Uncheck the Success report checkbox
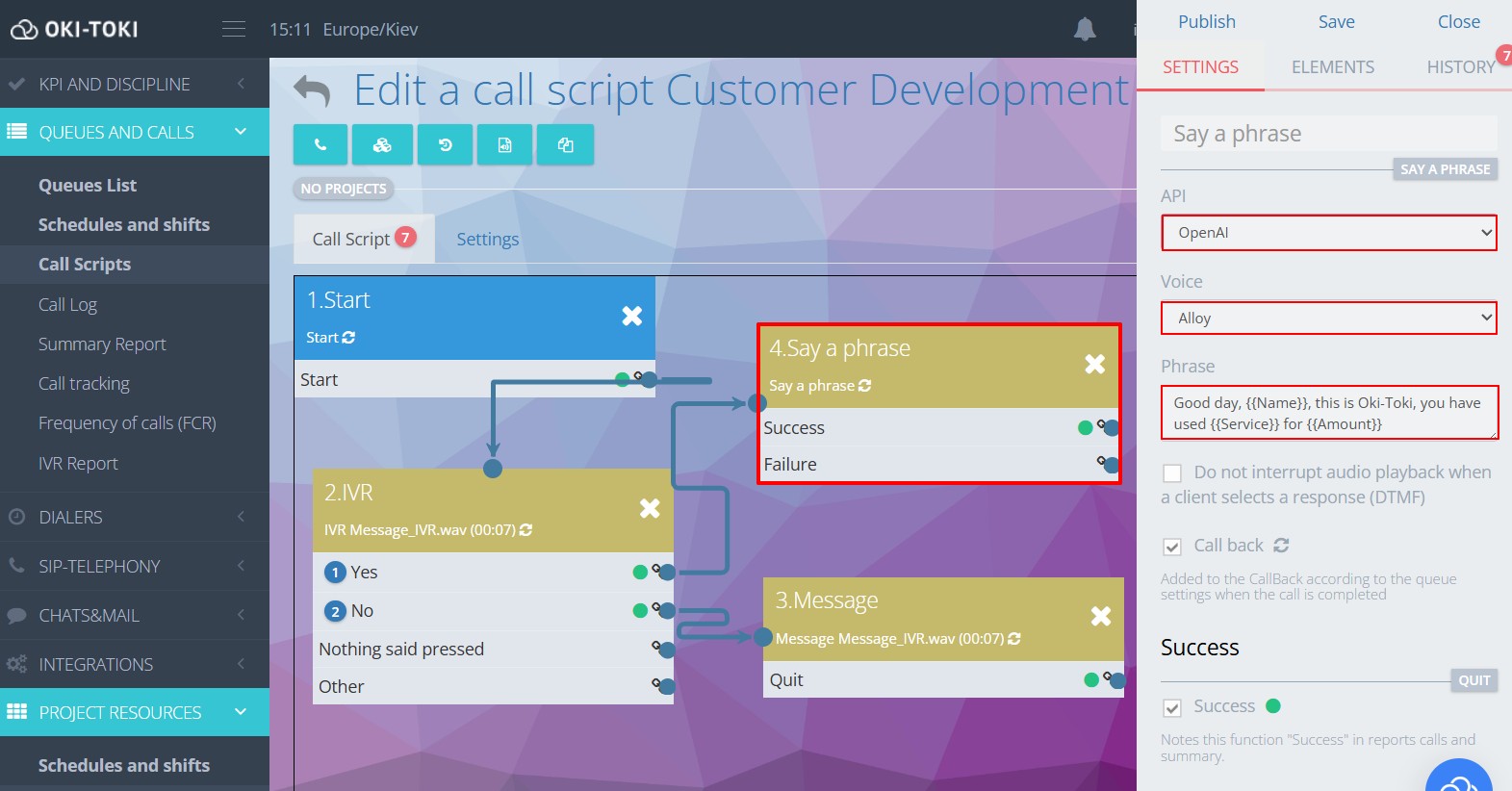 tap(1172, 707)
